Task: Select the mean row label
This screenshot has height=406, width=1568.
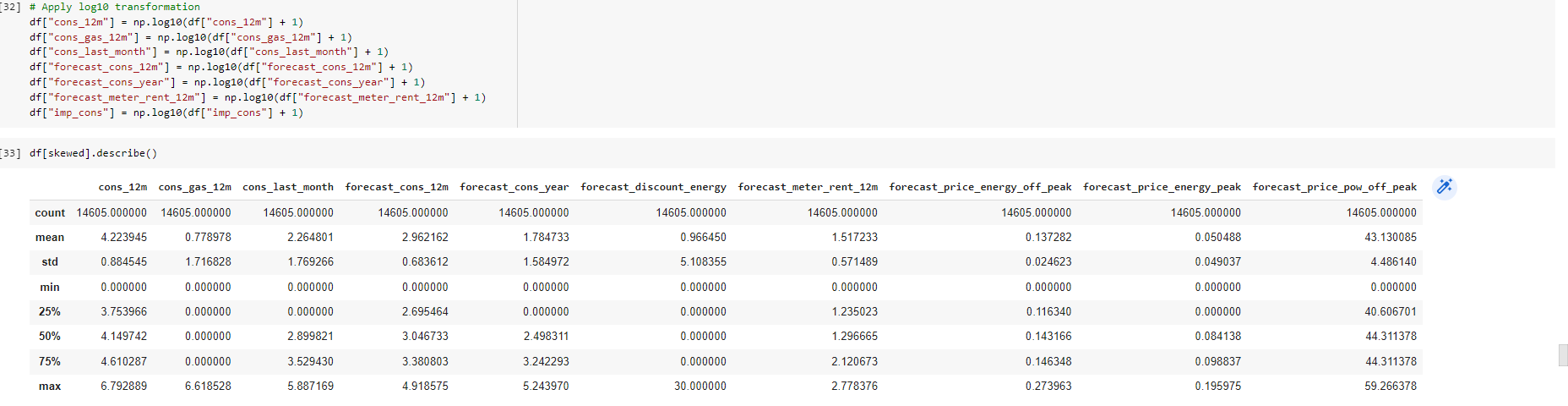Action: click(50, 238)
